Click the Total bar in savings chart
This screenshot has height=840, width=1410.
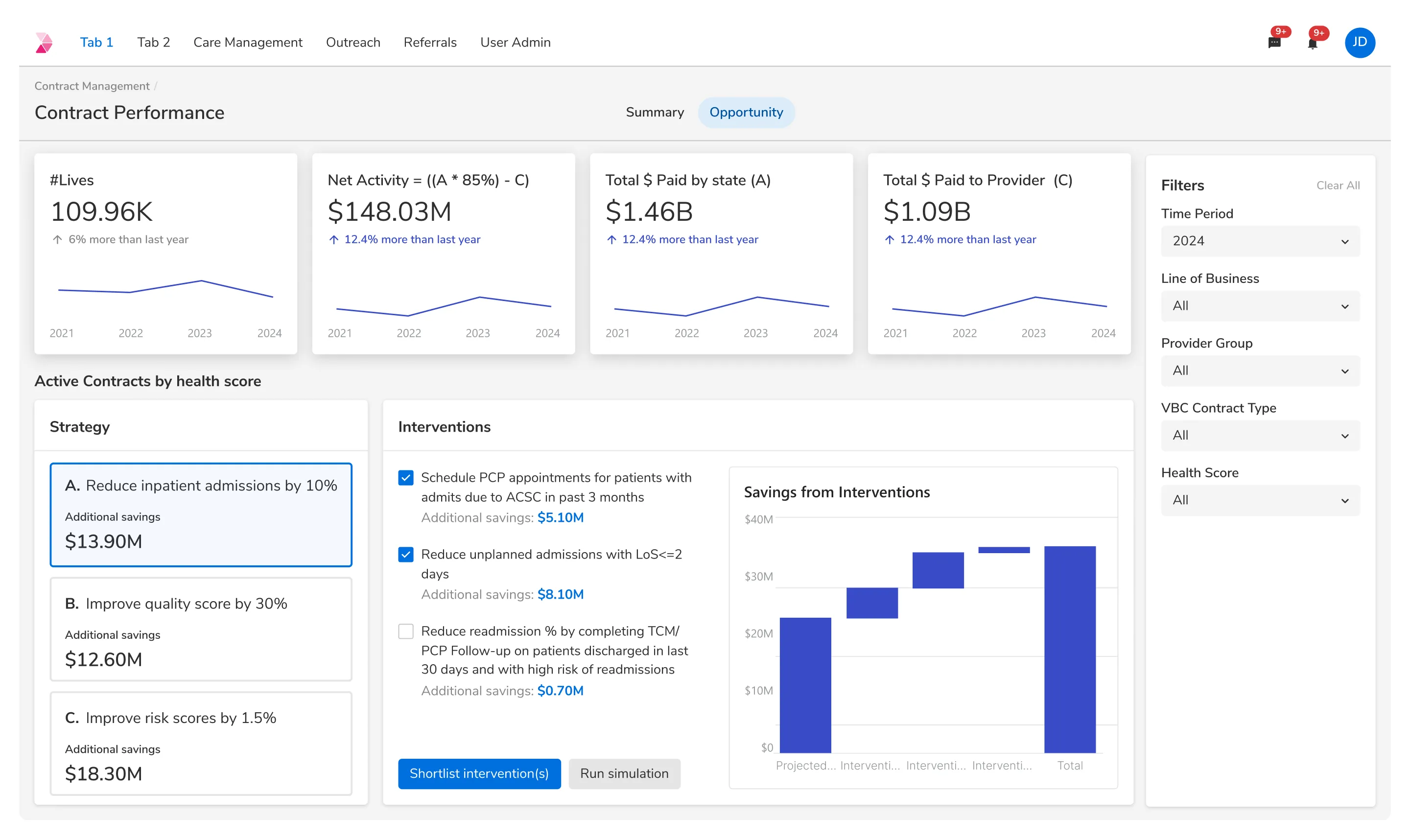point(1070,649)
